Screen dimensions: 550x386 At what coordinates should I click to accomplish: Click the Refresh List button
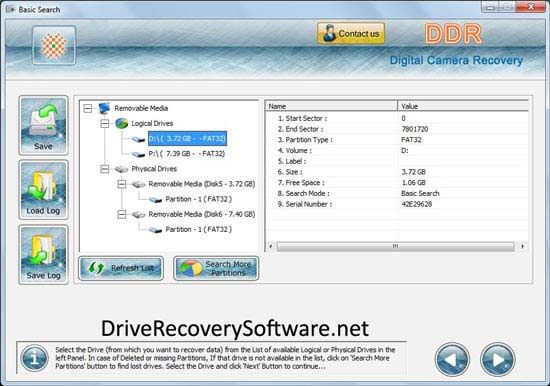pos(121,268)
